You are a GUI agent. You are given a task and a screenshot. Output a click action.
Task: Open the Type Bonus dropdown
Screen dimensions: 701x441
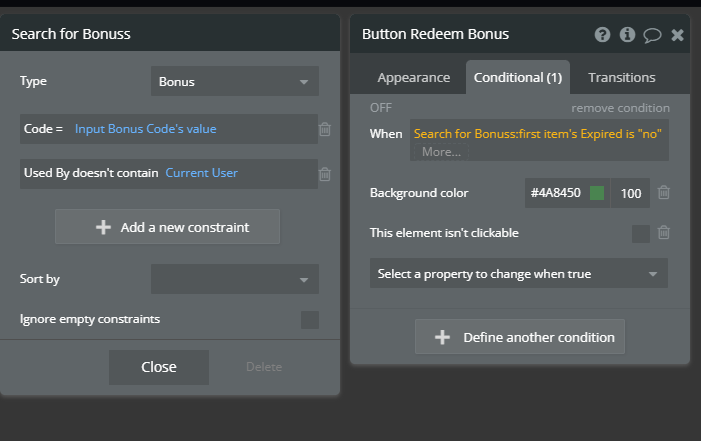click(x=235, y=82)
